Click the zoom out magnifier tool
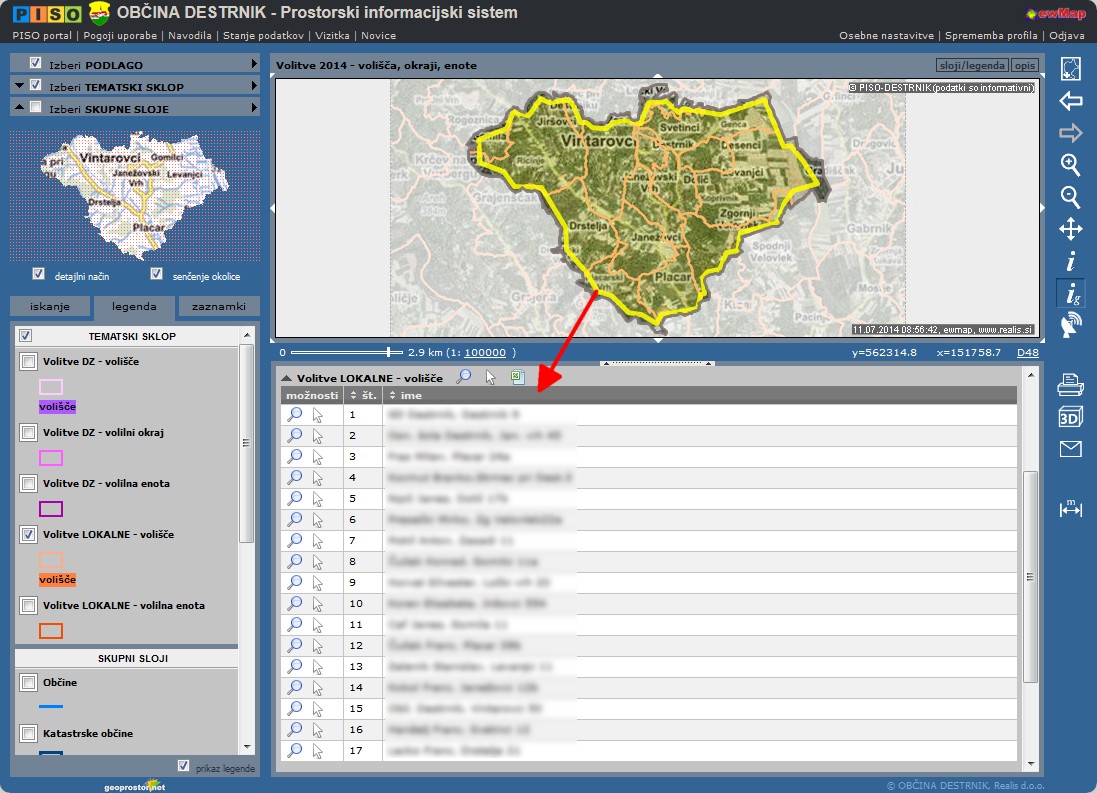This screenshot has width=1097, height=793. (1070, 197)
